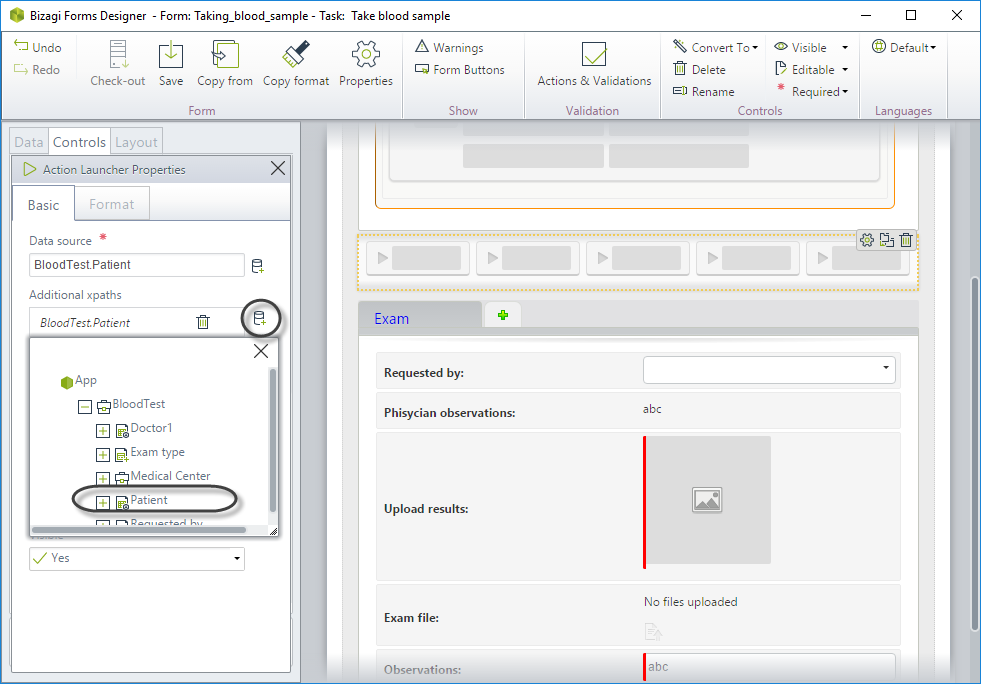Image resolution: width=981 pixels, height=684 pixels.
Task: Delete the selected control
Action: pos(699,69)
